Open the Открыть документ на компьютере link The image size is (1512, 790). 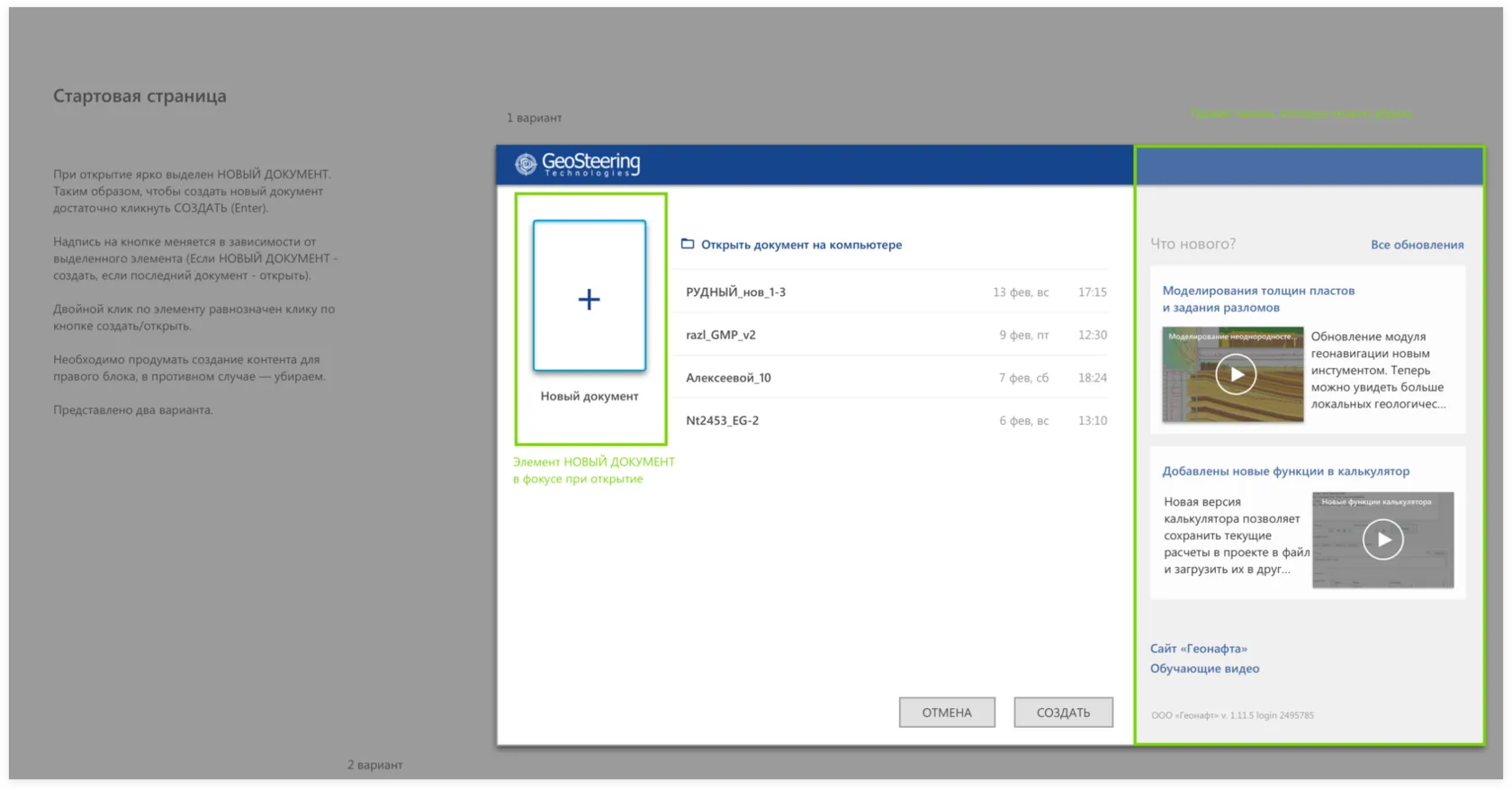pos(801,245)
